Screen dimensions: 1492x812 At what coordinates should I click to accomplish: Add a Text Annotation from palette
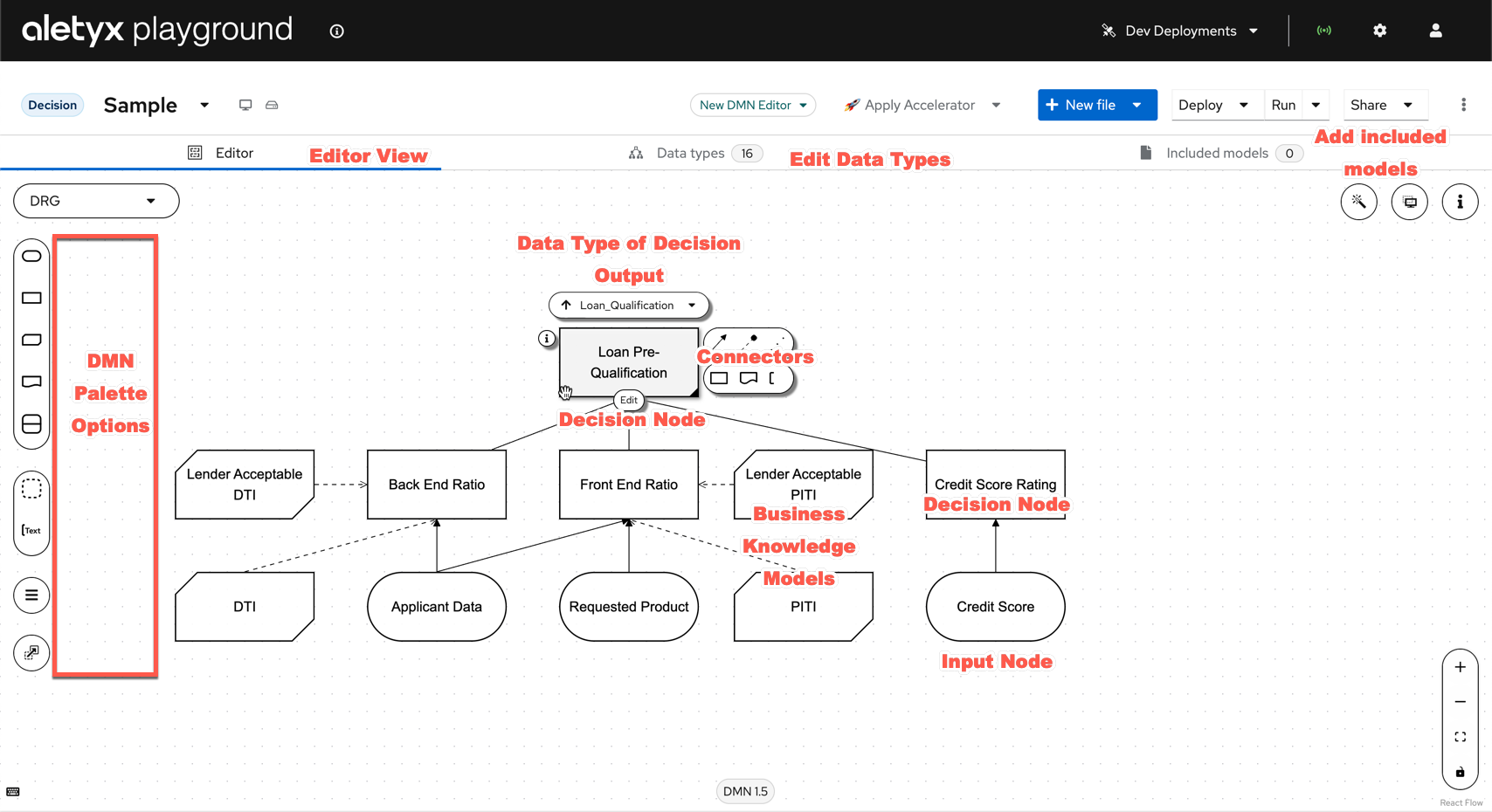pos(31,530)
